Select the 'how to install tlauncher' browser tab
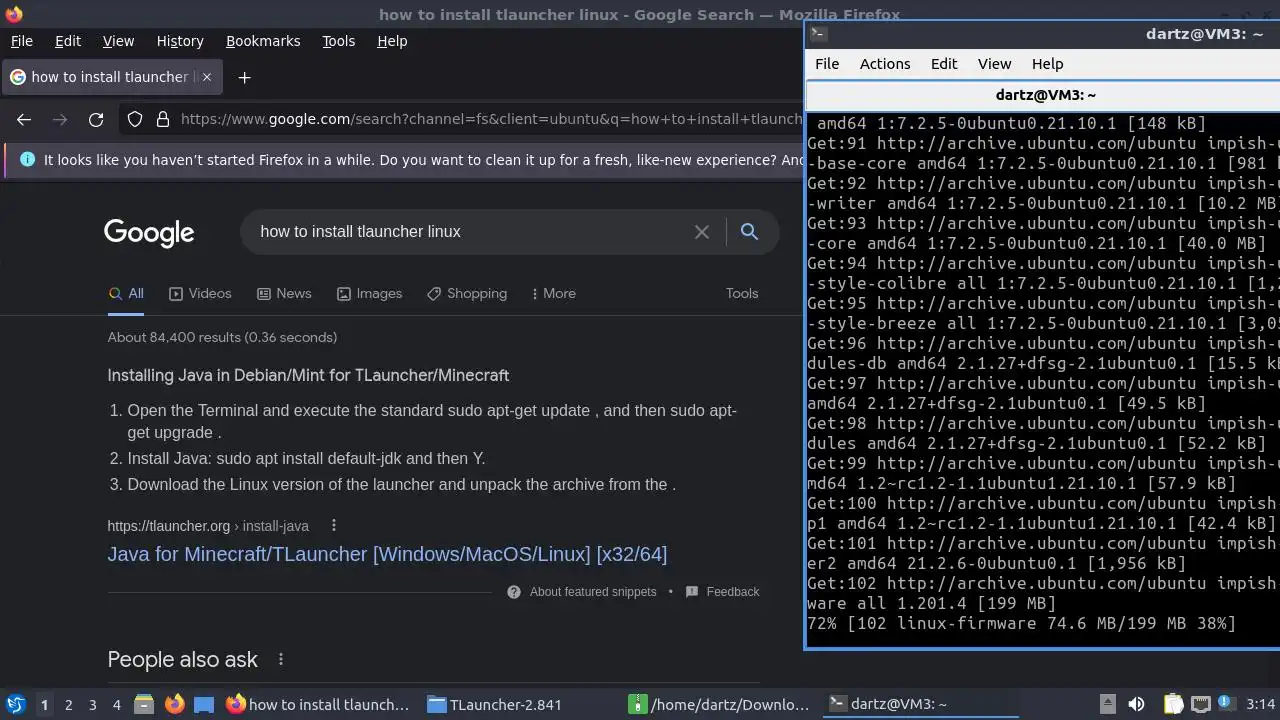Screen dimensions: 1280x720 110,77
